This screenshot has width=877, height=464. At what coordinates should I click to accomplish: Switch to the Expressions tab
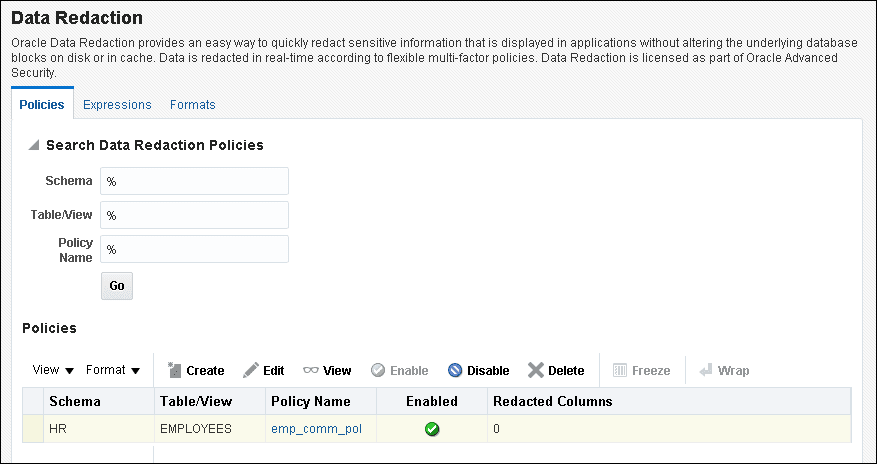[x=117, y=104]
